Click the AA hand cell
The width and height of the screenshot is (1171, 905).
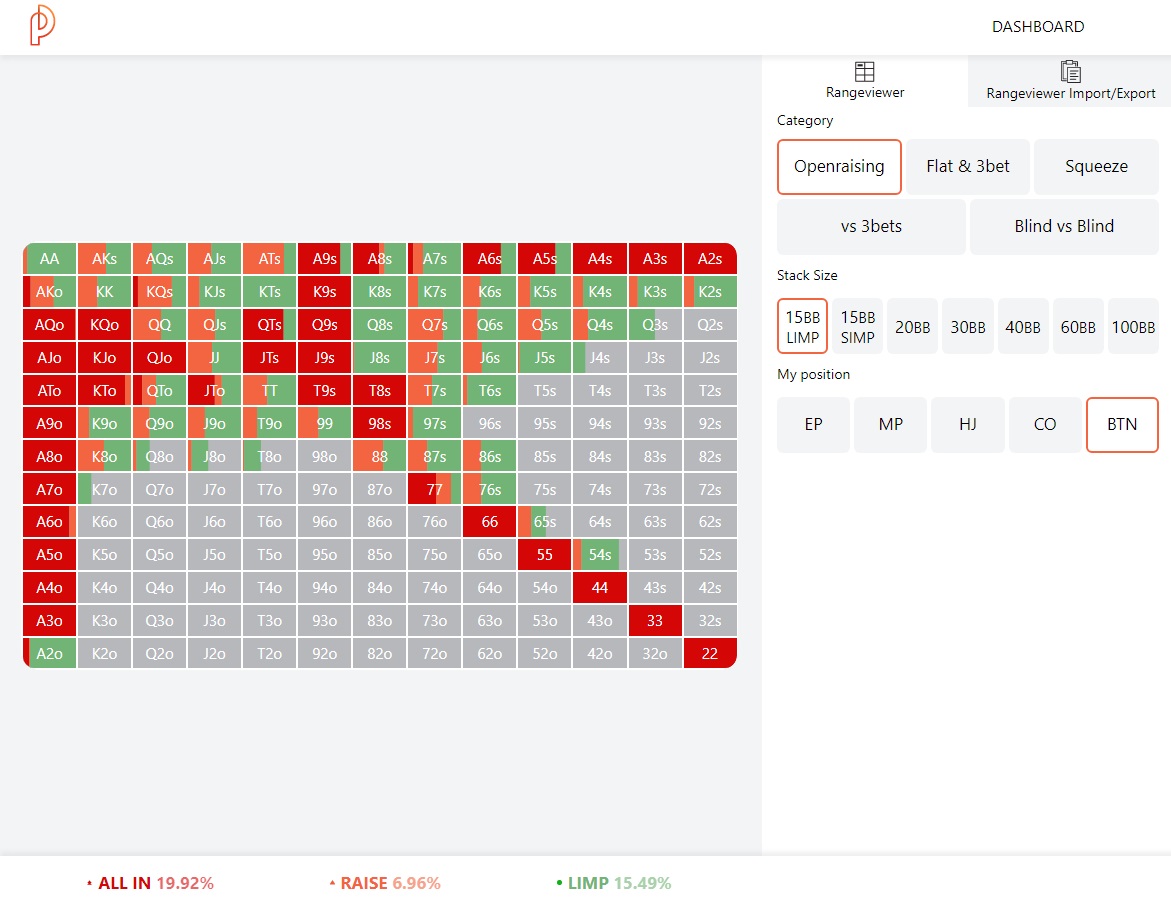click(49, 259)
